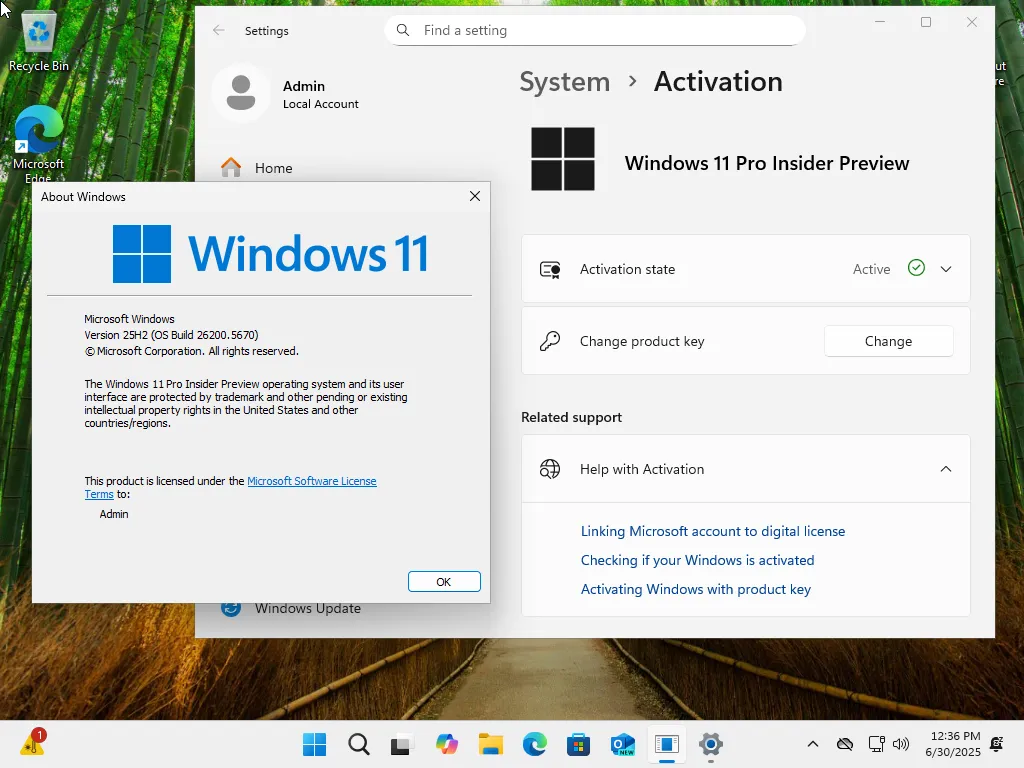Open the Start menu
Viewport: 1024px width, 768px height.
tap(314, 744)
